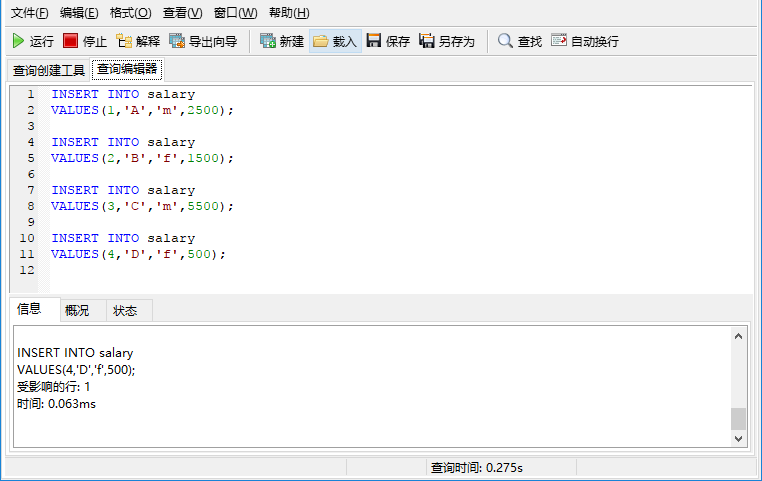Place cursor on line 2 VALUES(1,'A','m',2500)
Screen dimensions: 762x481
tap(142, 110)
